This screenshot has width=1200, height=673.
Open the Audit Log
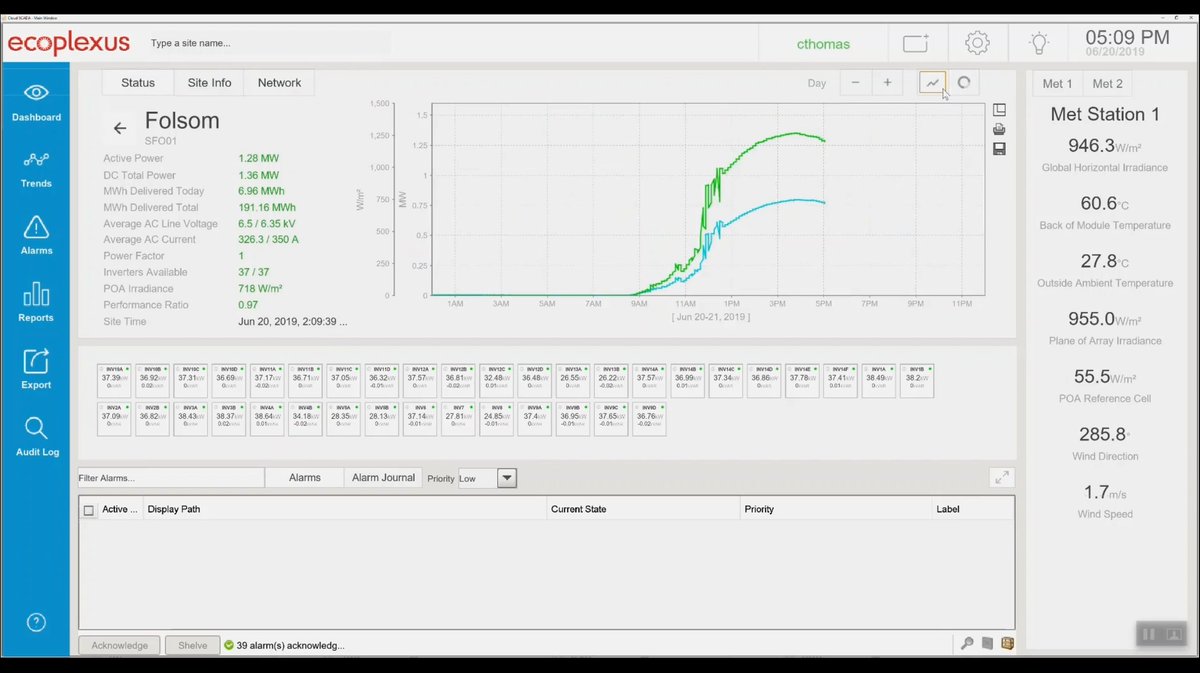pyautogui.click(x=36, y=436)
